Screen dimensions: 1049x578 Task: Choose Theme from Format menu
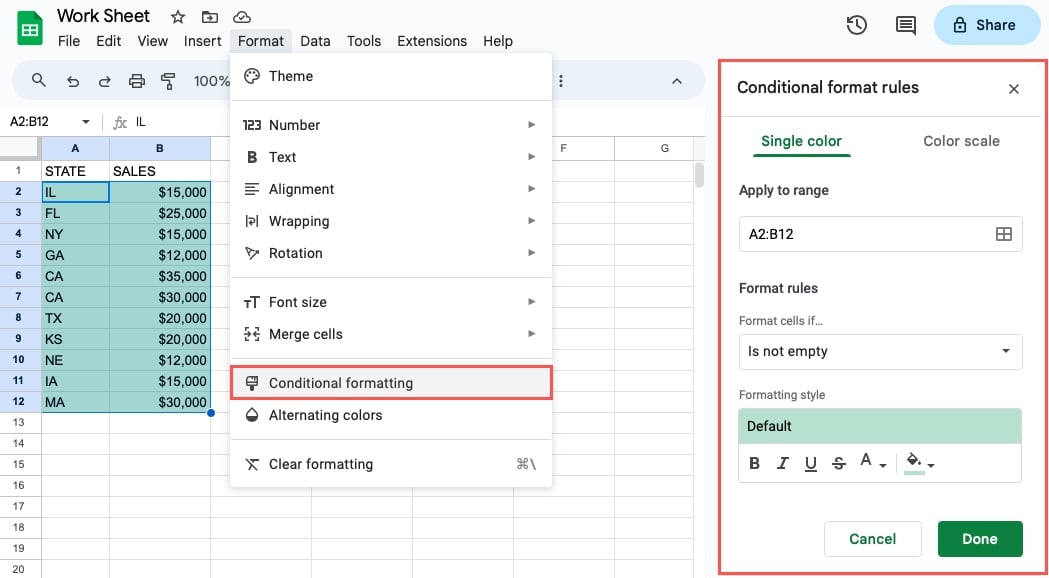pos(391,76)
